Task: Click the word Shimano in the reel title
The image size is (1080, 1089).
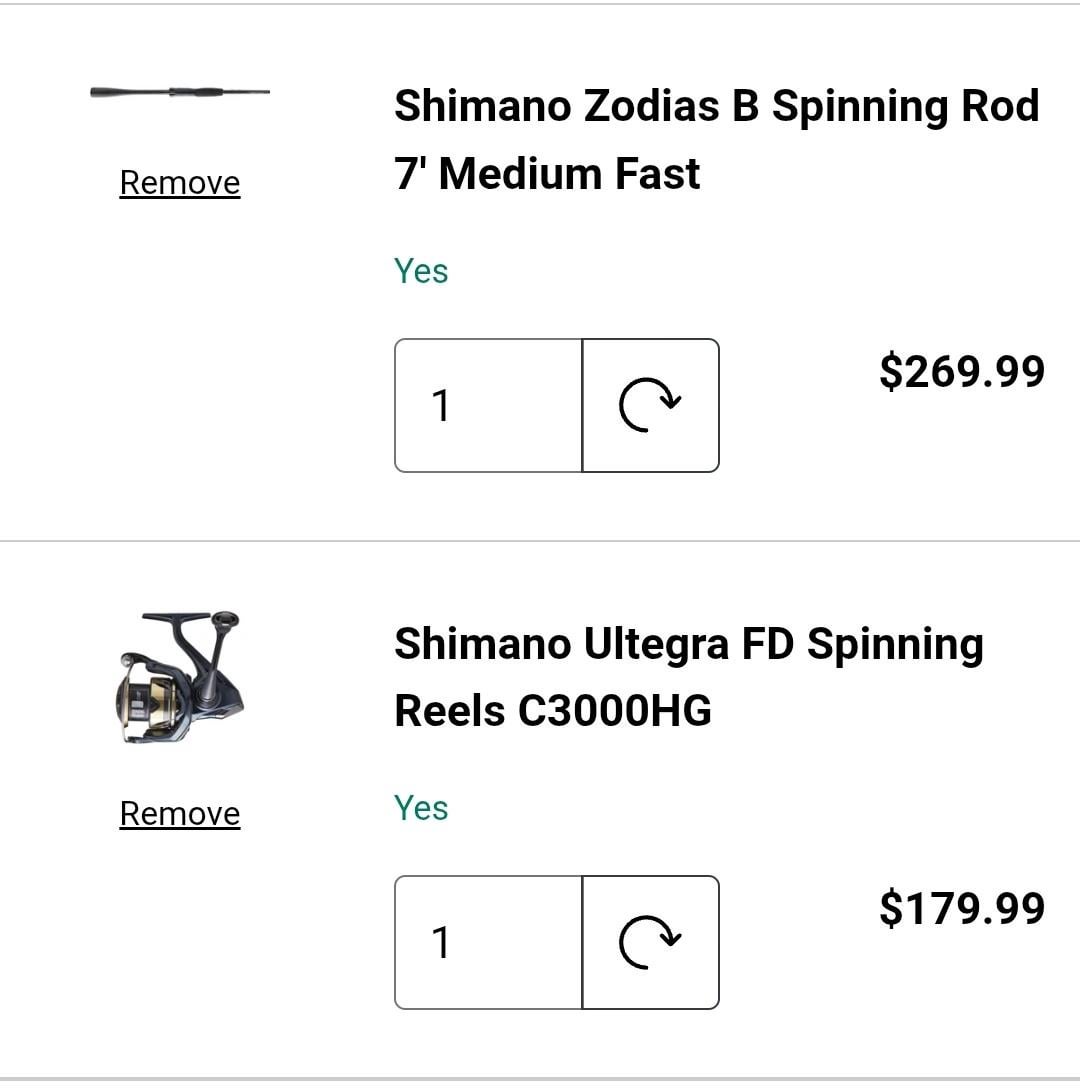Action: click(x=481, y=643)
